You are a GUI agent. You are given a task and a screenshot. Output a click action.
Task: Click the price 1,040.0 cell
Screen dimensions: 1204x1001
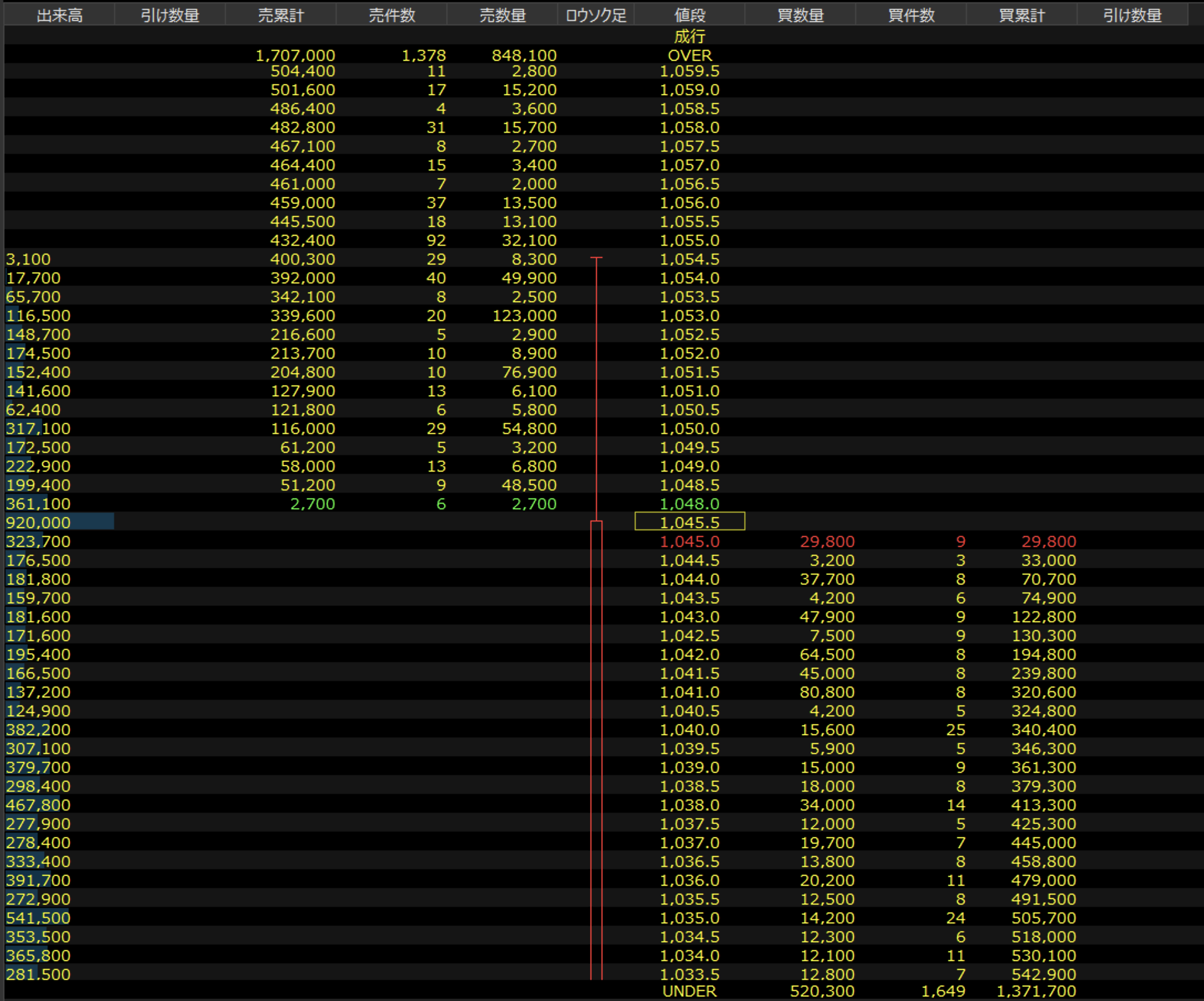(x=689, y=730)
